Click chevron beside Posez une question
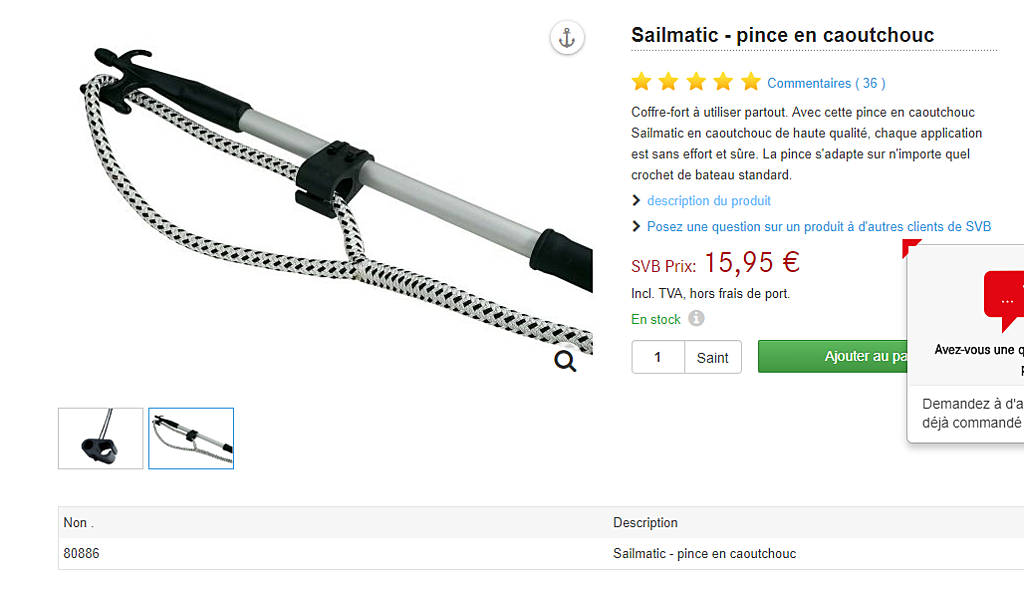 coord(636,226)
